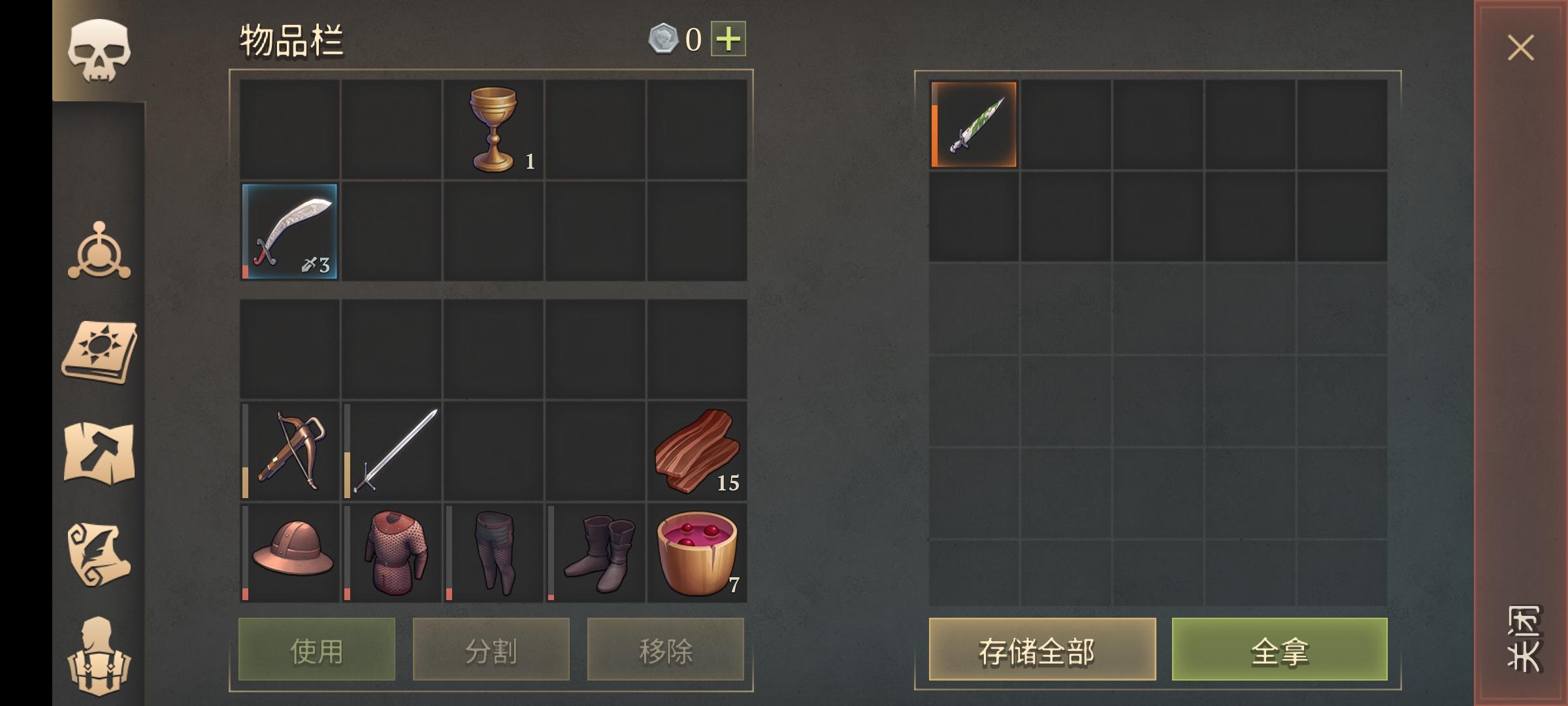Click the 使用 use button
The width and height of the screenshot is (1568, 706).
click(x=317, y=650)
